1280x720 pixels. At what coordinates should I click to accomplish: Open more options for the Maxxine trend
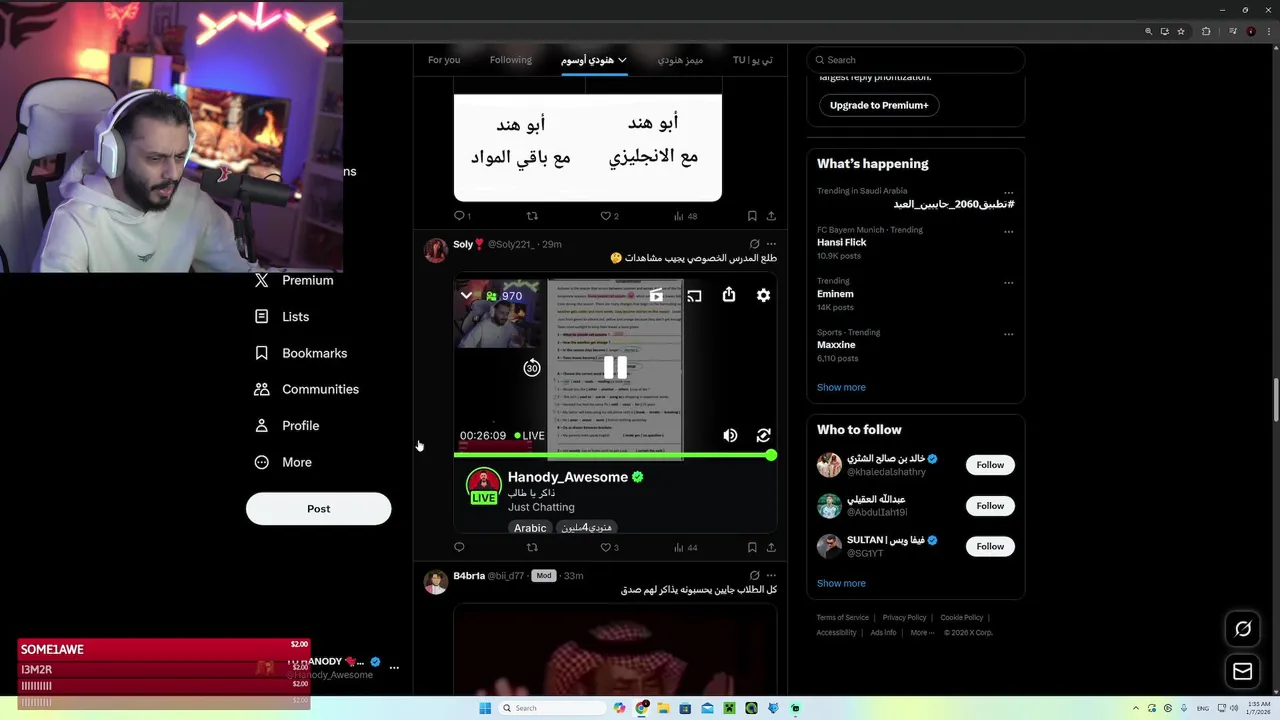click(1008, 333)
